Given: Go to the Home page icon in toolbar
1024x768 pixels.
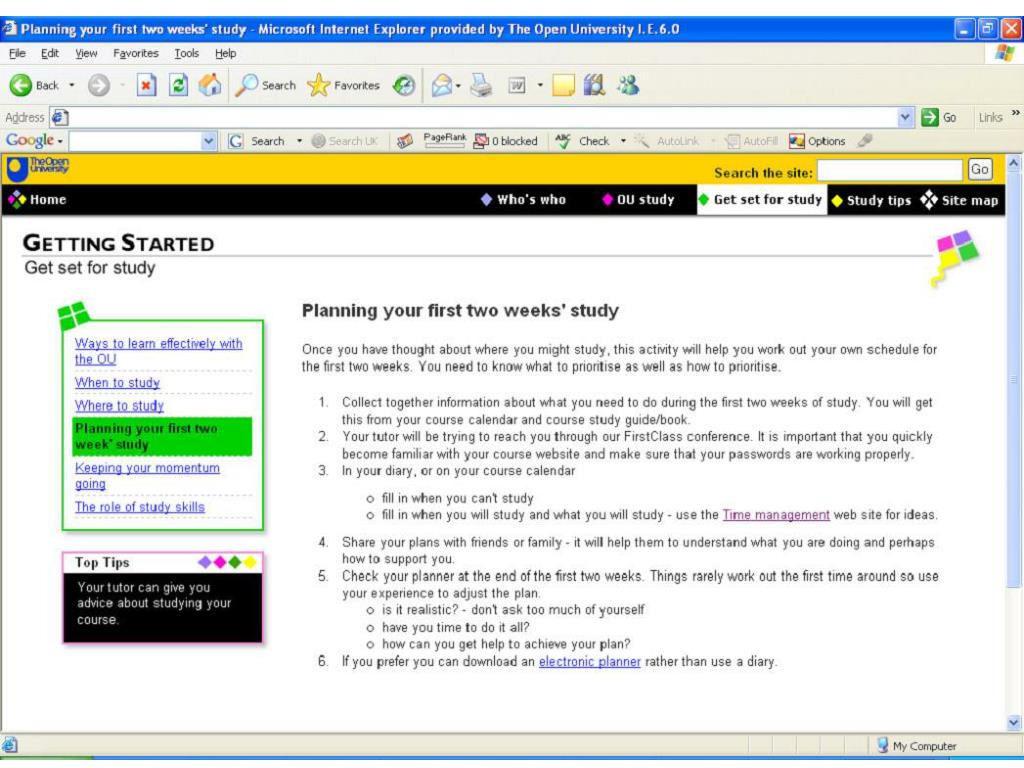Looking at the screenshot, I should [x=210, y=85].
